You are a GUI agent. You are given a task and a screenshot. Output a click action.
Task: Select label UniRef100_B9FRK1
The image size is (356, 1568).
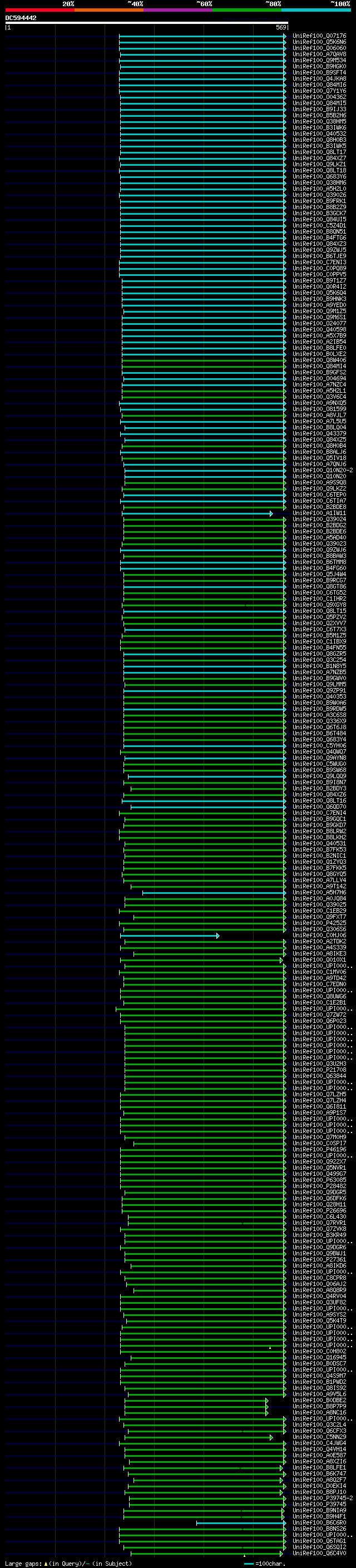coord(319,201)
